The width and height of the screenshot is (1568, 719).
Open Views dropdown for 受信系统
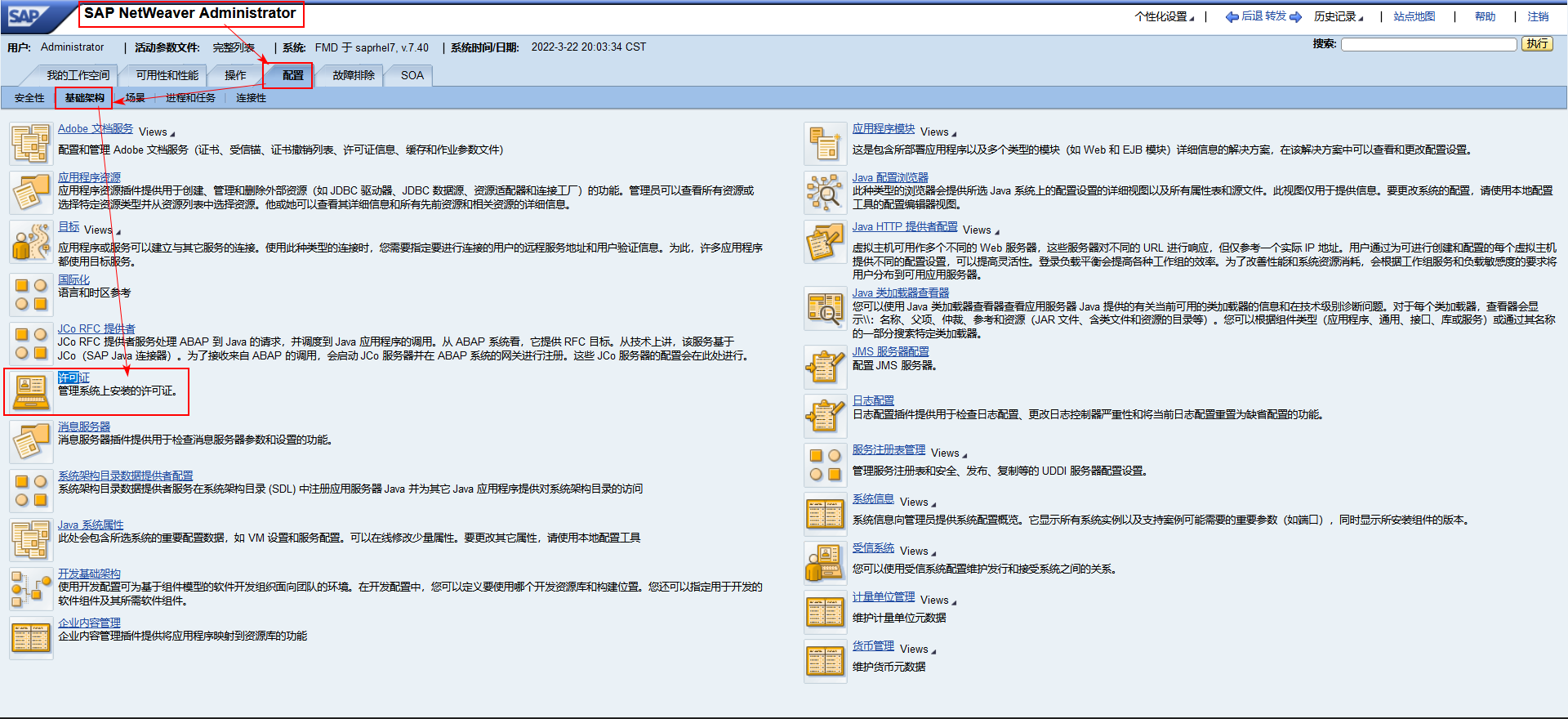pyautogui.click(x=918, y=552)
